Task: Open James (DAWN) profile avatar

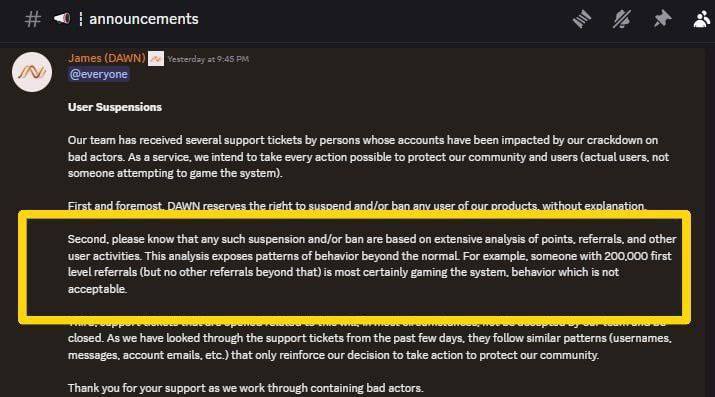Action: coord(32,72)
